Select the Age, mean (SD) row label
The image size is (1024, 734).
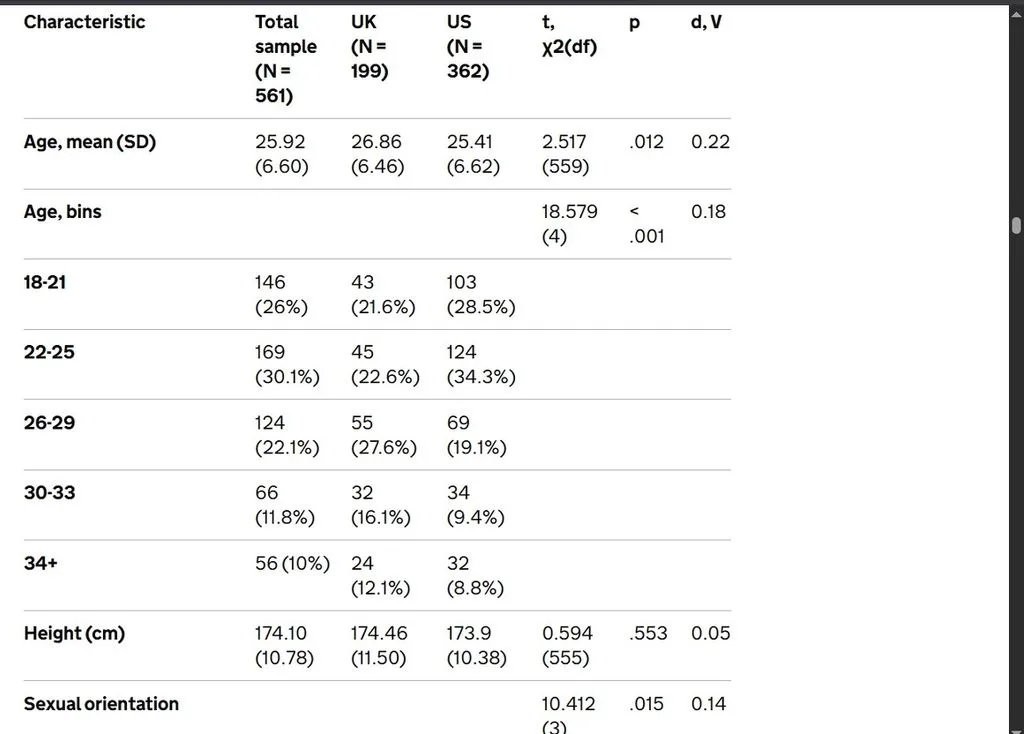(89, 142)
